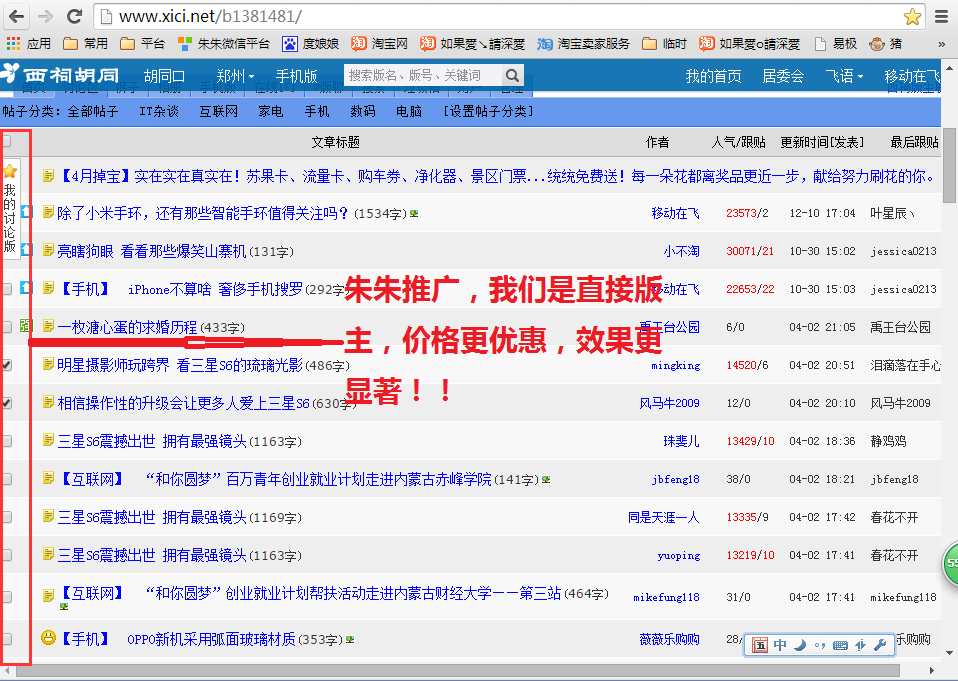Open author profile mingking
This screenshot has width=958, height=681.
click(x=676, y=365)
